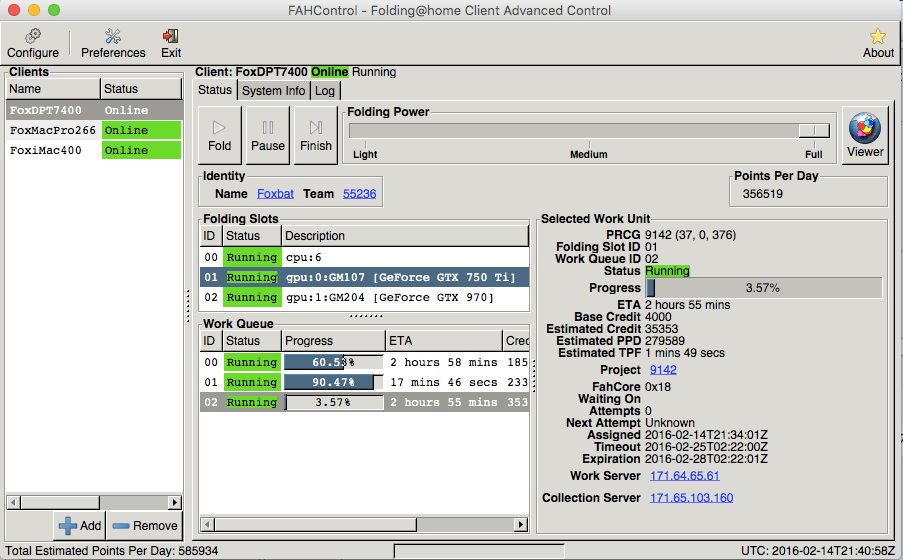Select slot 01 GeForce GTX 750 Ti
Viewport: 903px width, 560px height.
click(365, 277)
